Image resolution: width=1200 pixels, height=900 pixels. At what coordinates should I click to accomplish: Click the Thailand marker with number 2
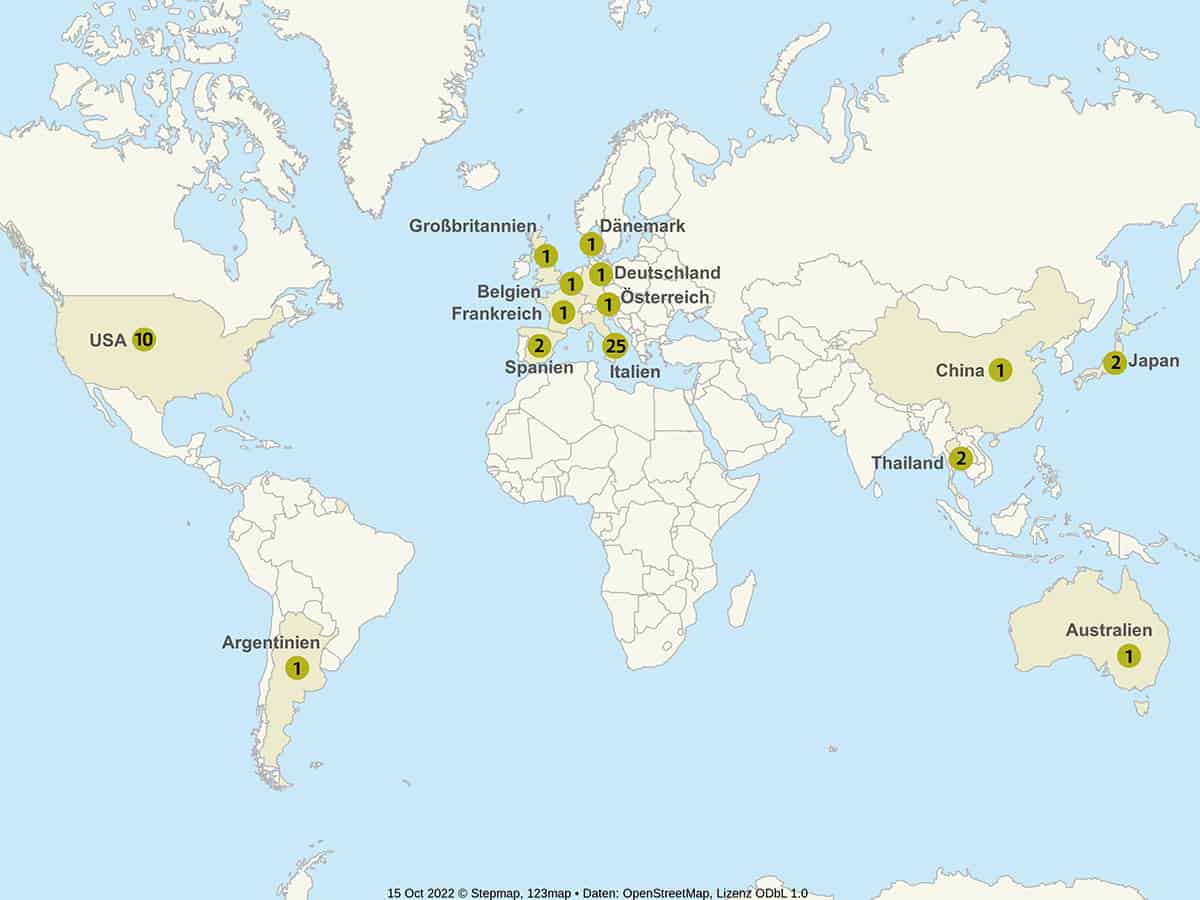coord(960,459)
